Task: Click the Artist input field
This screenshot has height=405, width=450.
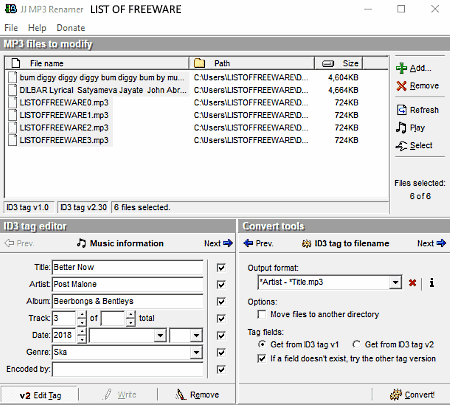Action: [128, 284]
